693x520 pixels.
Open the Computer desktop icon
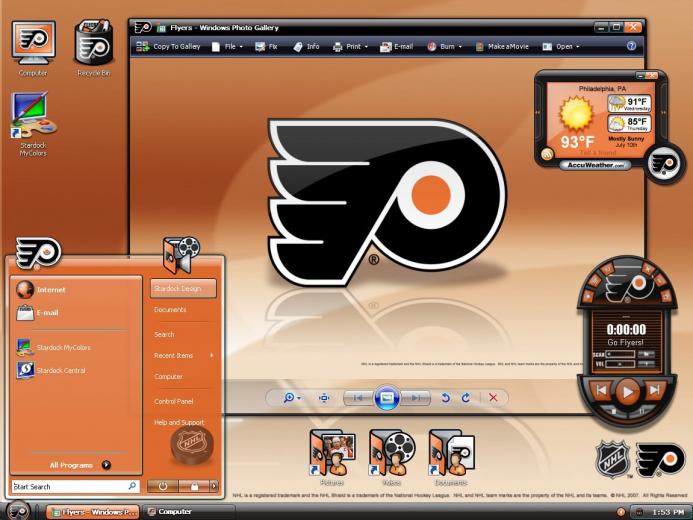click(x=34, y=49)
